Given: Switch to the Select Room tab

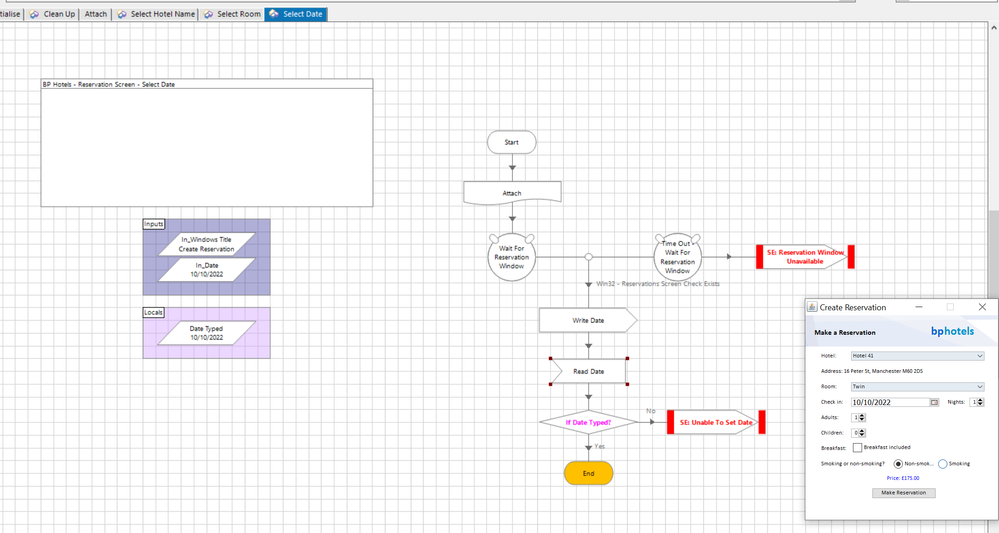Looking at the screenshot, I should [x=232, y=14].
